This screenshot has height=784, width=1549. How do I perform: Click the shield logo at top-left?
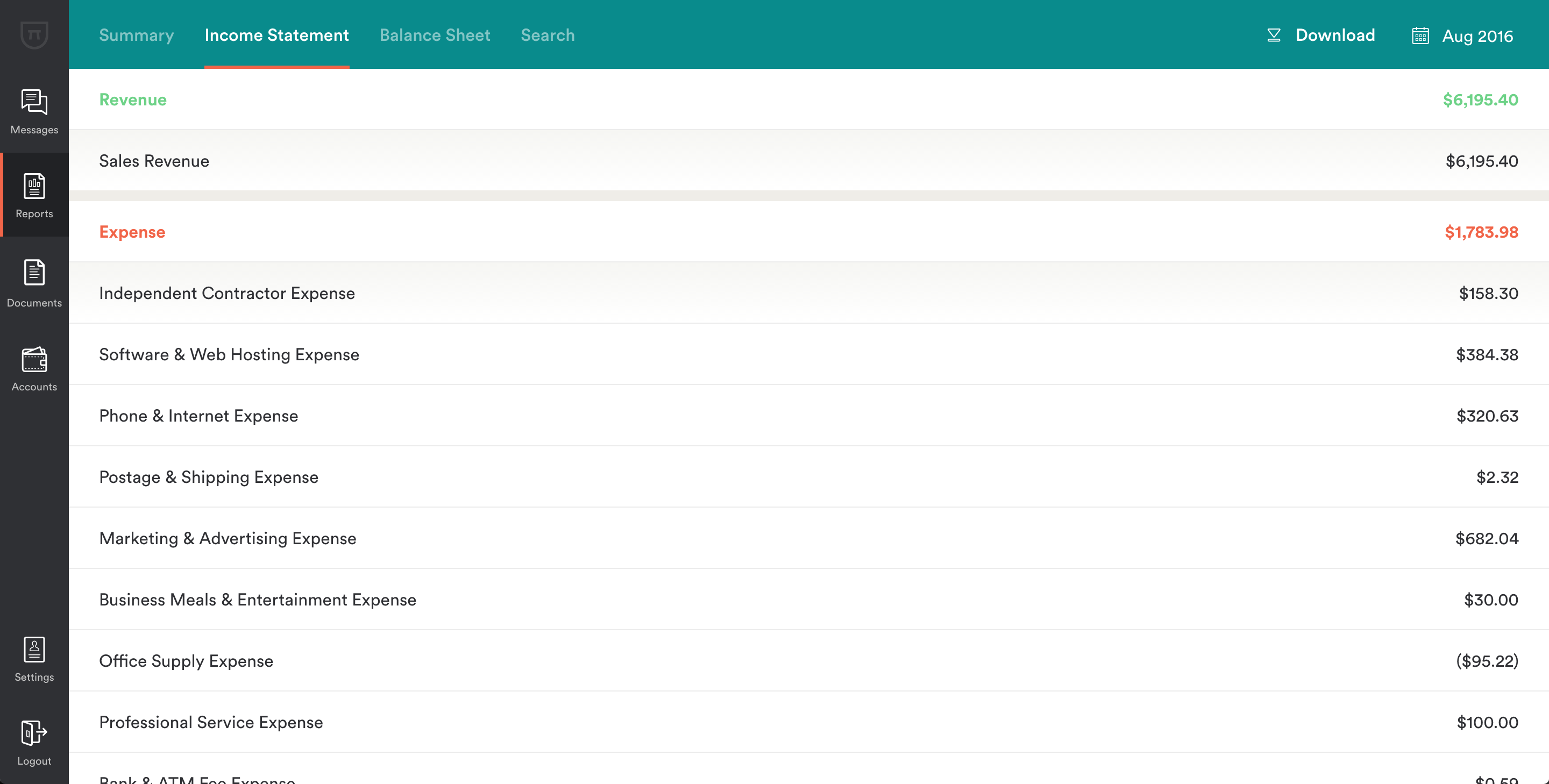pyautogui.click(x=34, y=34)
